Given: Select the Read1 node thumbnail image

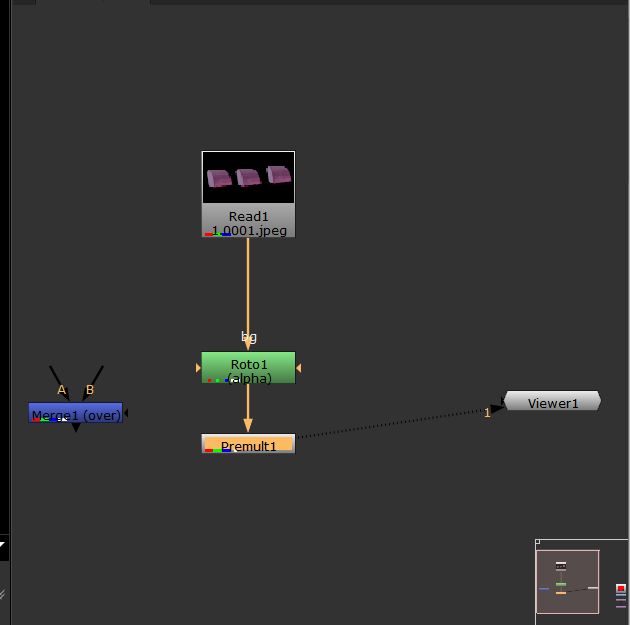Looking at the screenshot, I should coord(248,177).
